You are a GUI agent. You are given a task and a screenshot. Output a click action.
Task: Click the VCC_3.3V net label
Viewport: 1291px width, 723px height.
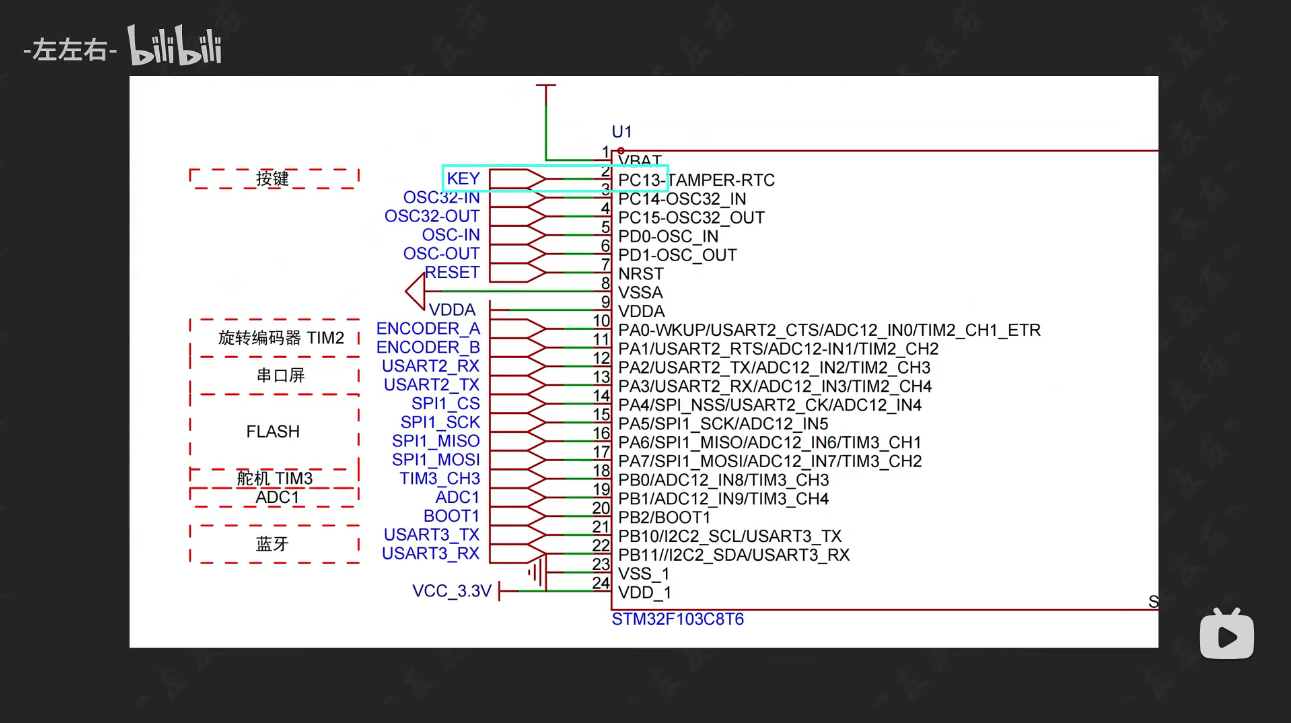click(x=452, y=591)
